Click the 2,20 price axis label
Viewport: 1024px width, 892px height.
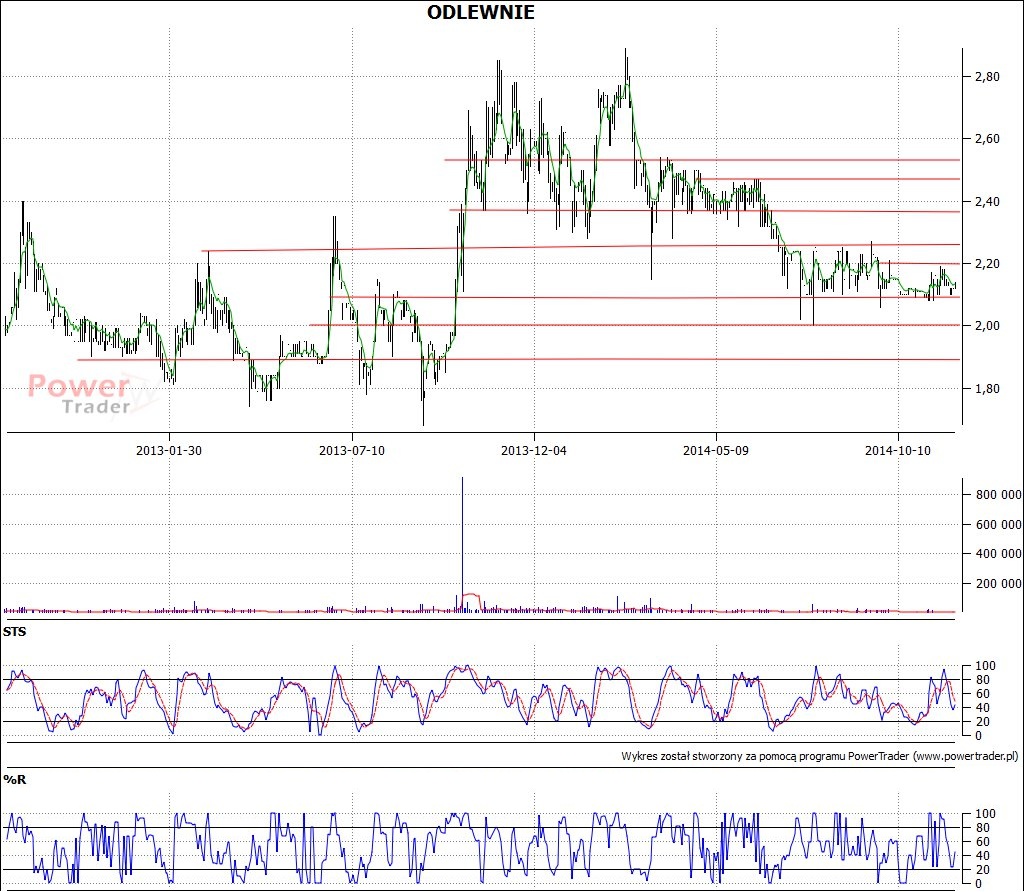[987, 263]
